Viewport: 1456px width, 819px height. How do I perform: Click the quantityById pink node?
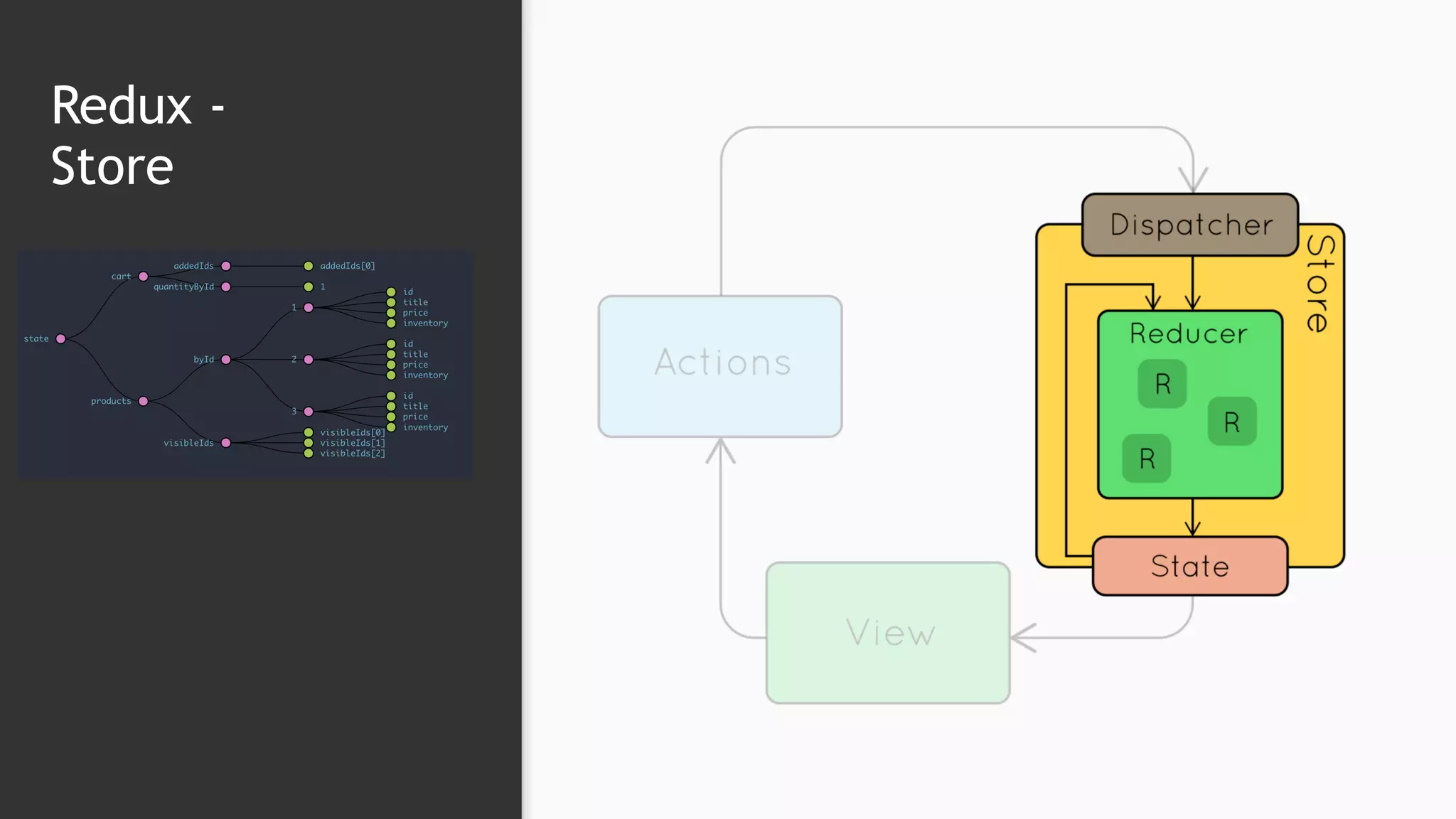[x=226, y=287]
